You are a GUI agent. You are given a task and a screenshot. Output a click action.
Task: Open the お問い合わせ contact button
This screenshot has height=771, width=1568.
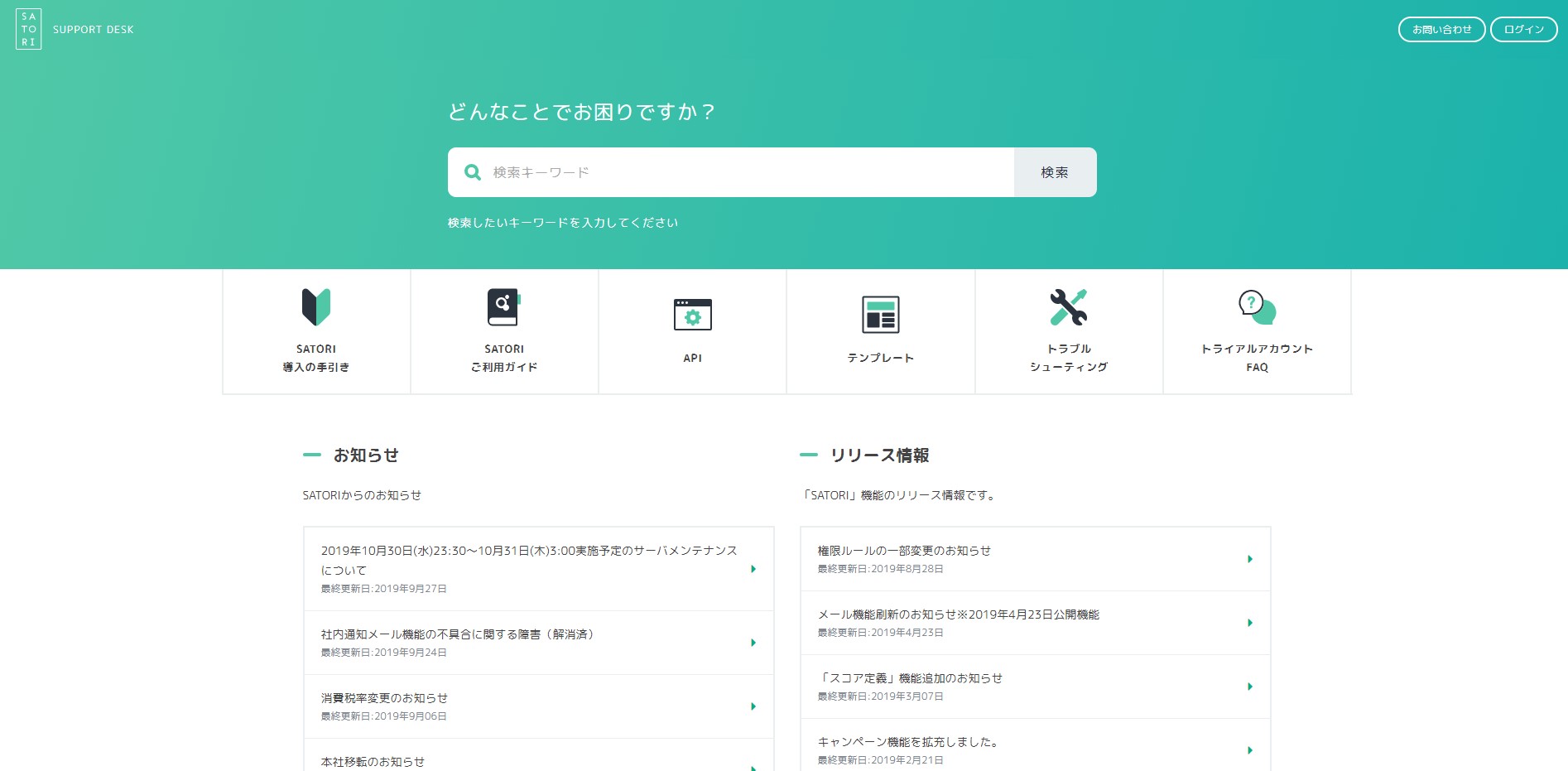pos(1441,29)
